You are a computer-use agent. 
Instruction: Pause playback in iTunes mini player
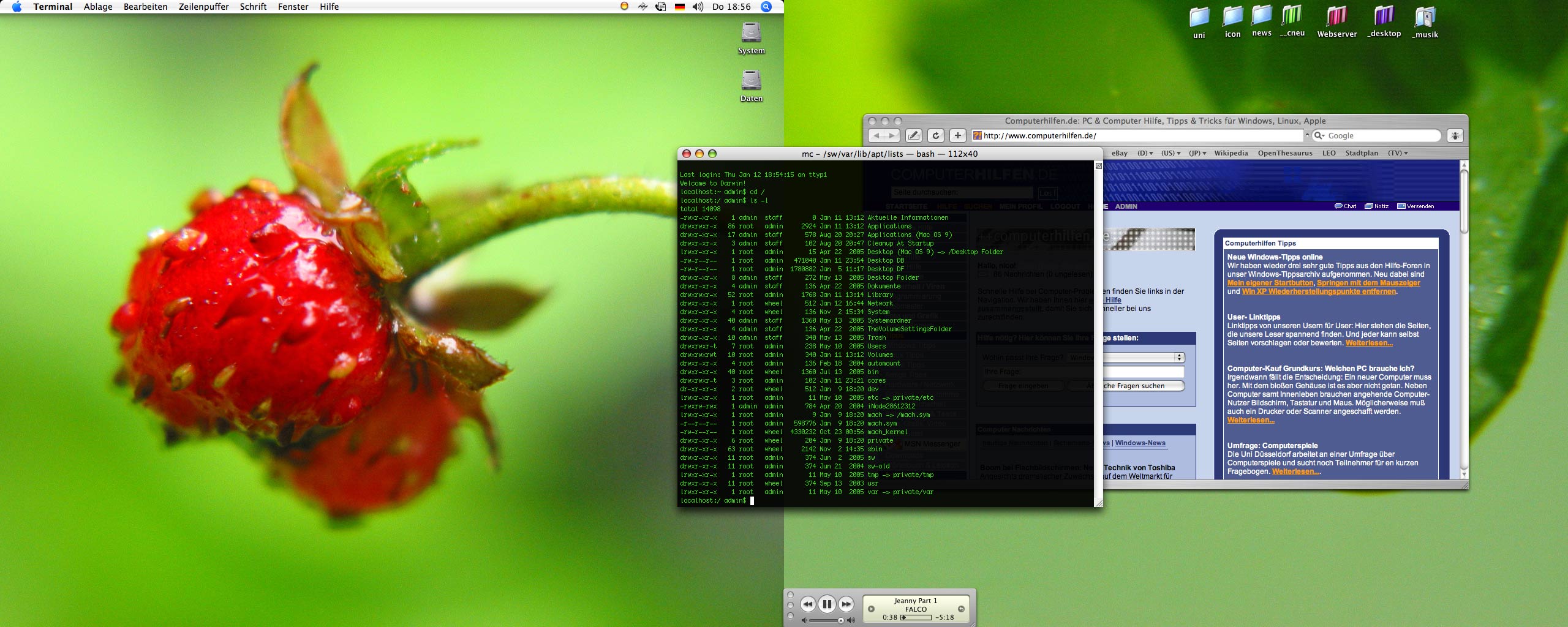pyautogui.click(x=827, y=604)
